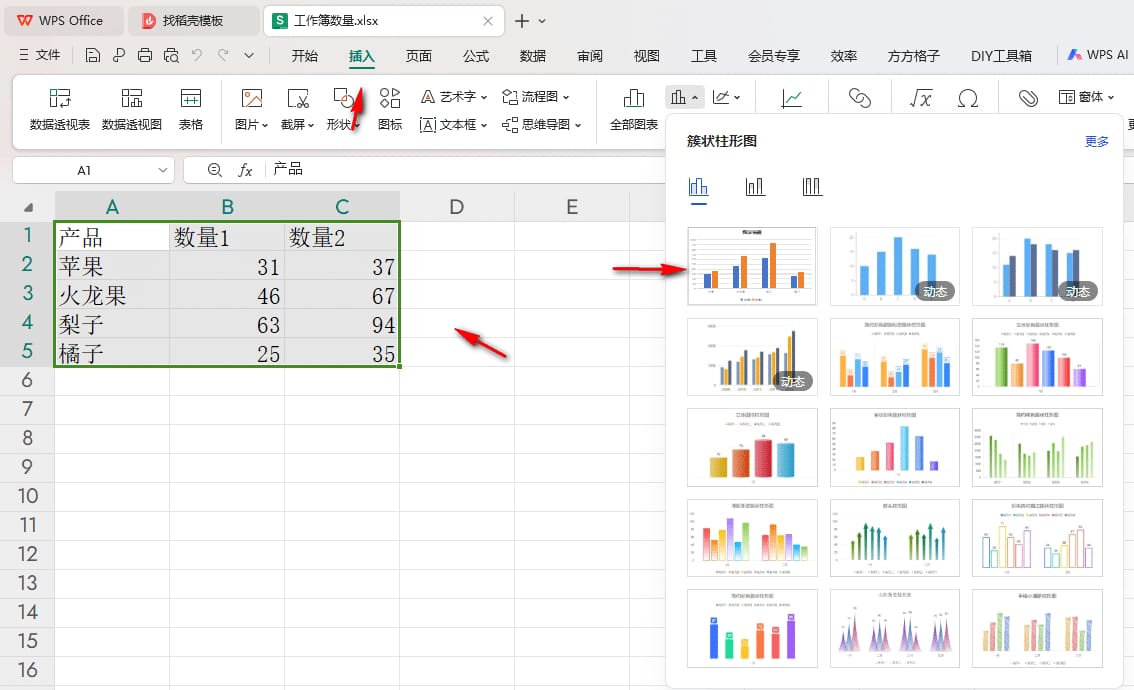Click the select-all corner triangle
This screenshot has height=690, width=1134.
[x=28, y=208]
